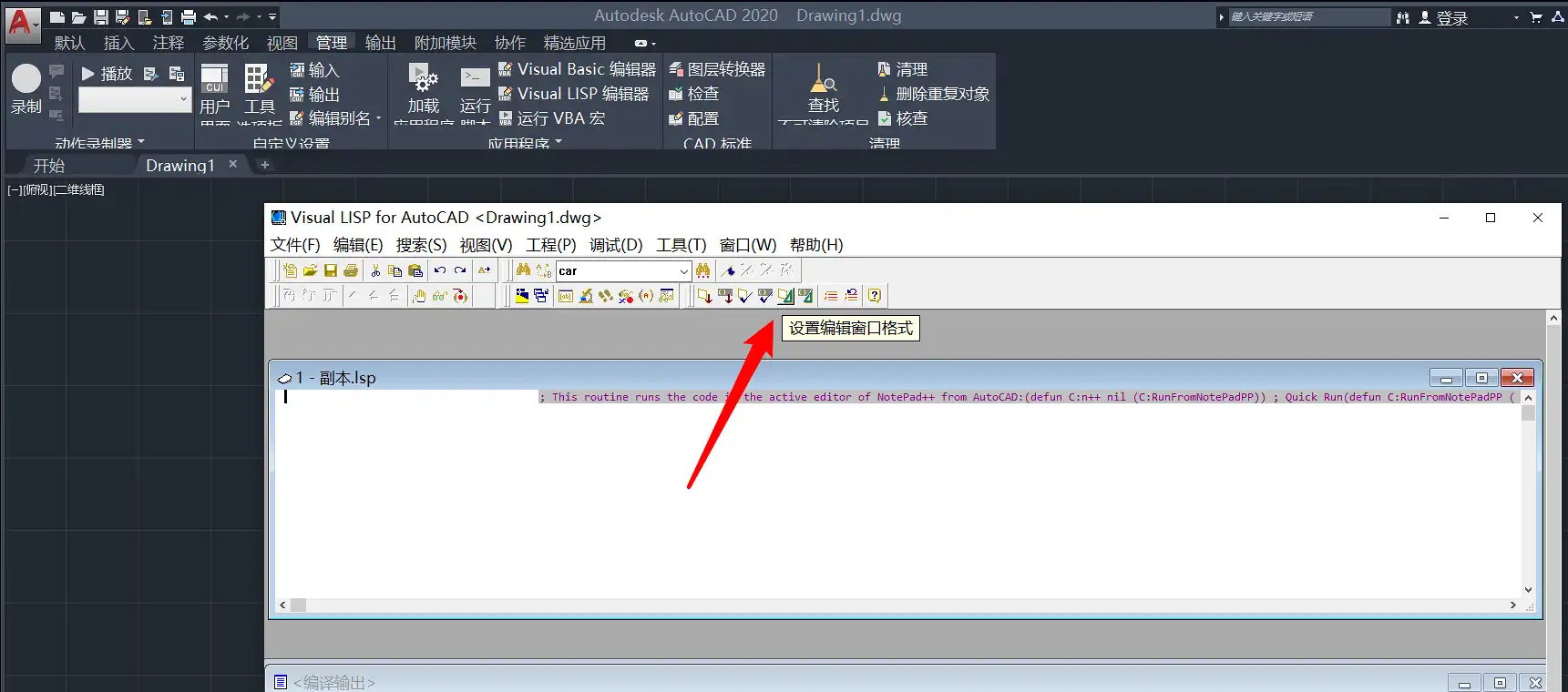This screenshot has height=692, width=1568.
Task: Switch to the 默认 ribbon tab
Action: point(69,43)
